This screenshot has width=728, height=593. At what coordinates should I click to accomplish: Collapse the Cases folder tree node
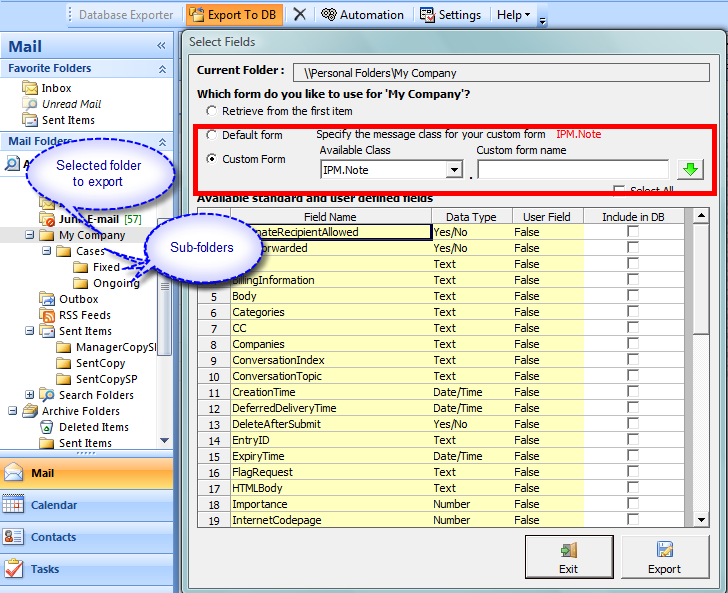click(x=47, y=251)
